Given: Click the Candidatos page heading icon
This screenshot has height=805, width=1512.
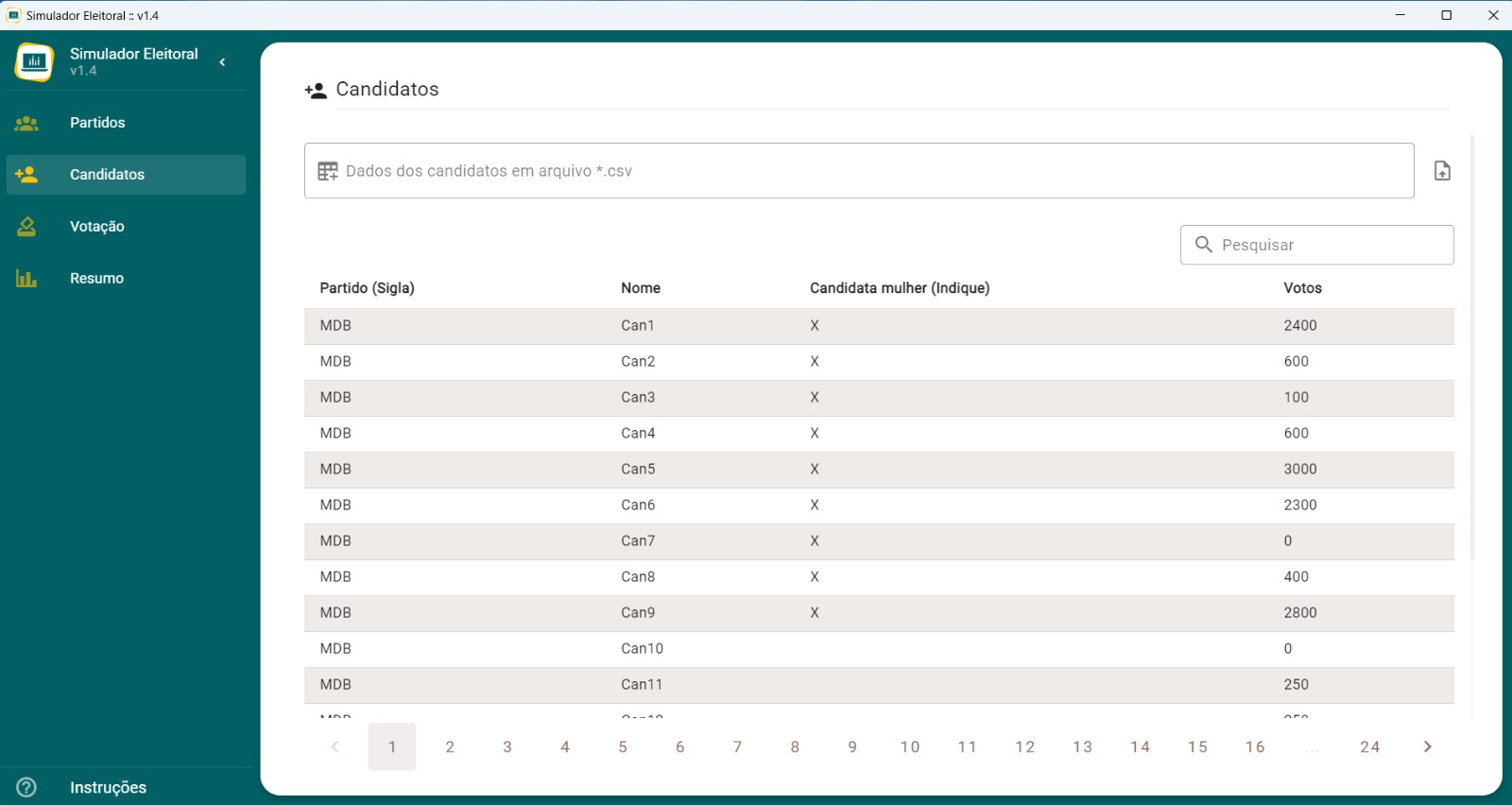Looking at the screenshot, I should (316, 90).
